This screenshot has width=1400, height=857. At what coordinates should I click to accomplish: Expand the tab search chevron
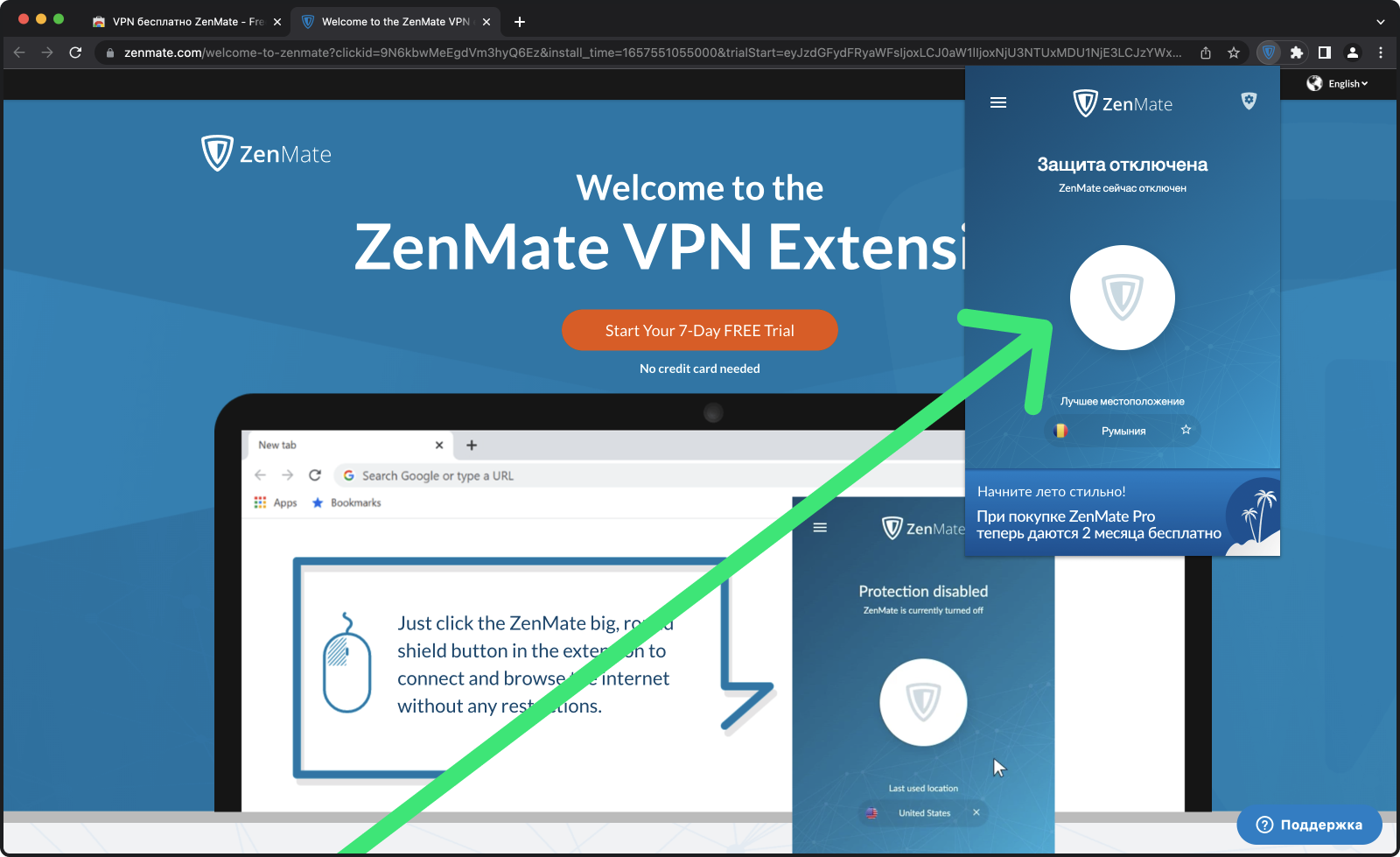click(x=1381, y=22)
